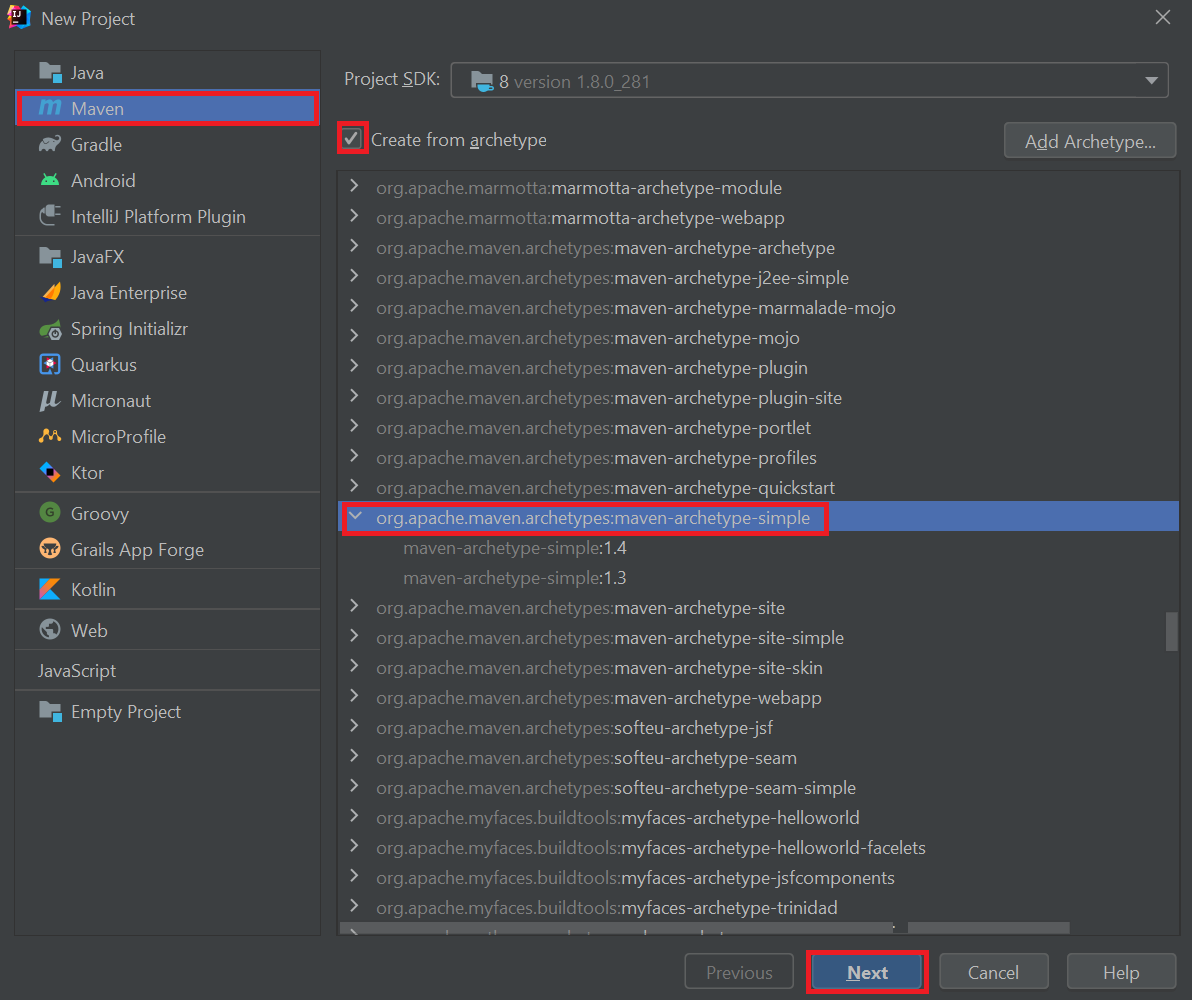Click the Groovy green G icon

(50, 513)
